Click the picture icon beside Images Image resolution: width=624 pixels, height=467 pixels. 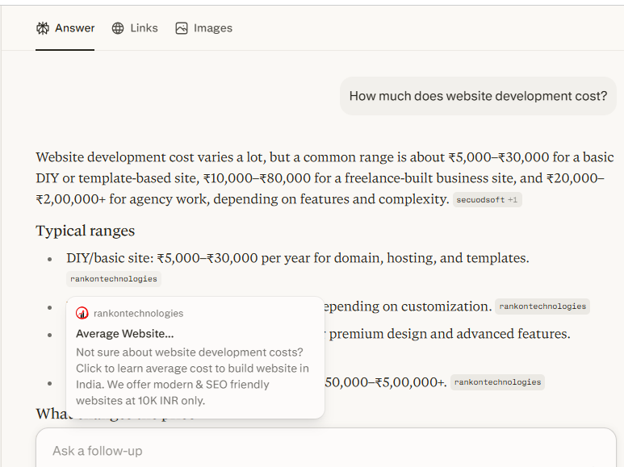181,28
